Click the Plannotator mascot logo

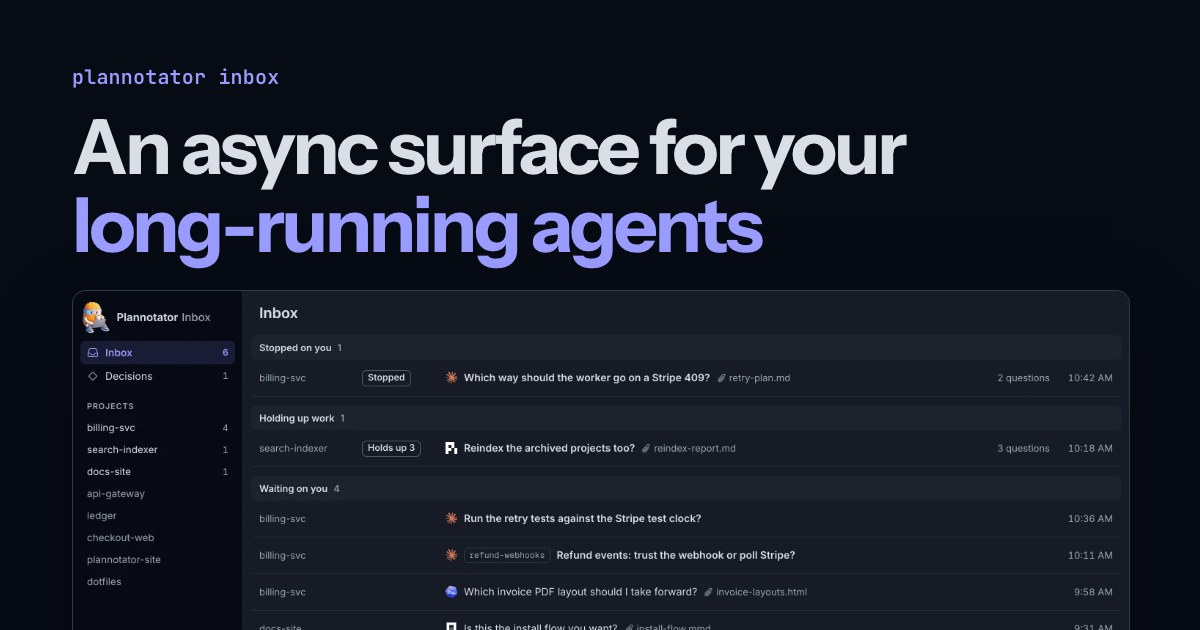point(95,317)
